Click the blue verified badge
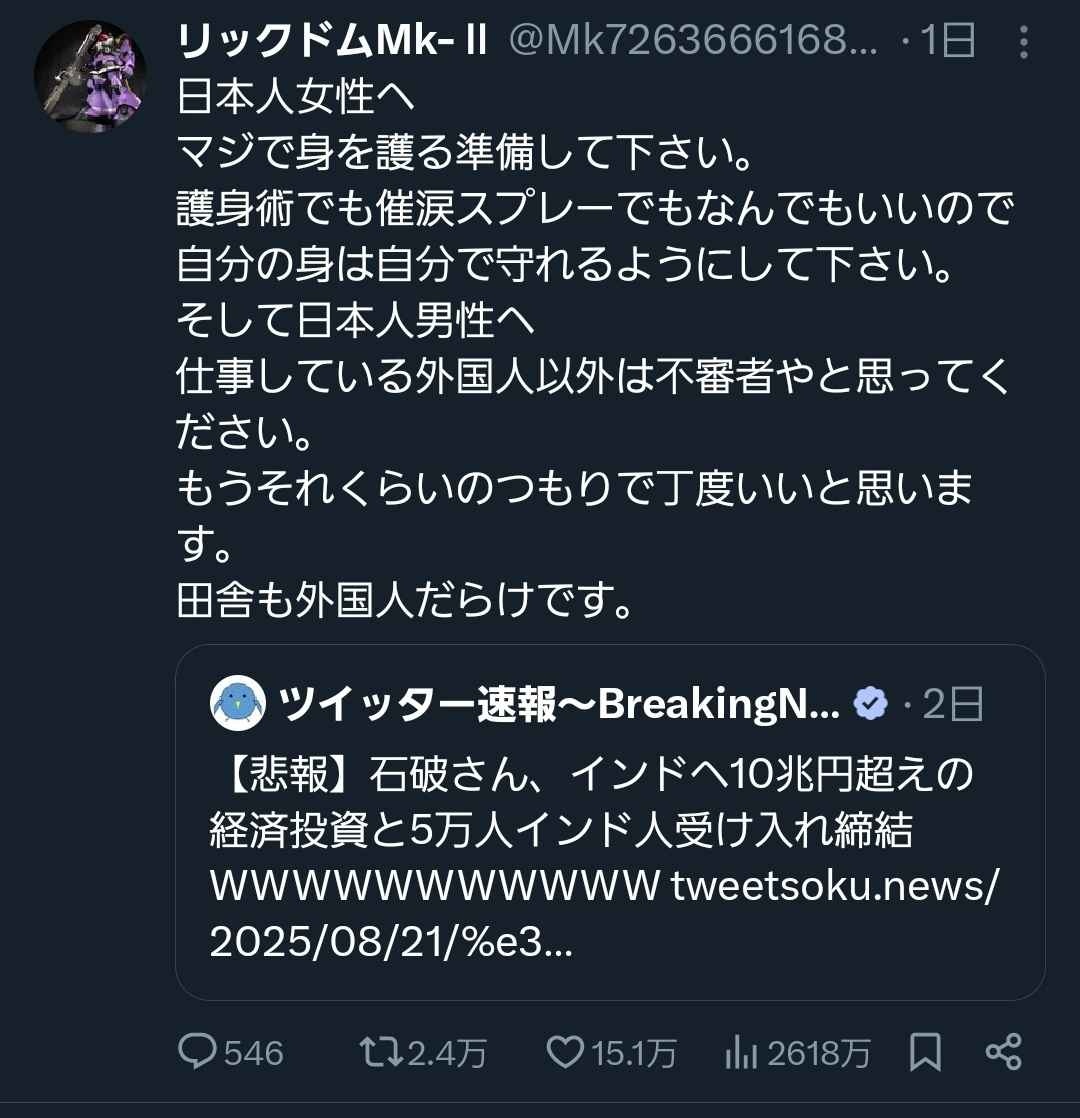Viewport: 1080px width, 1118px height. pos(870,705)
